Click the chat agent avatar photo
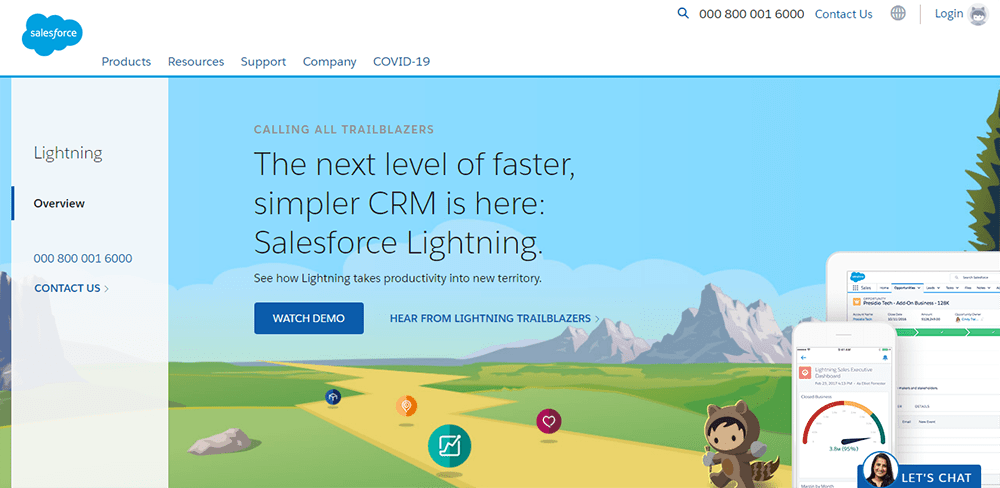 click(x=880, y=471)
